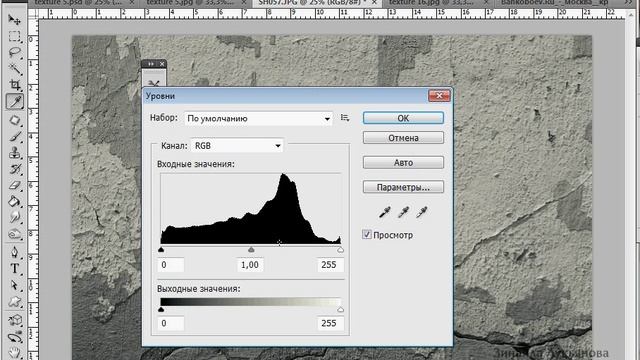Select the Hand tool

click(x=15, y=352)
